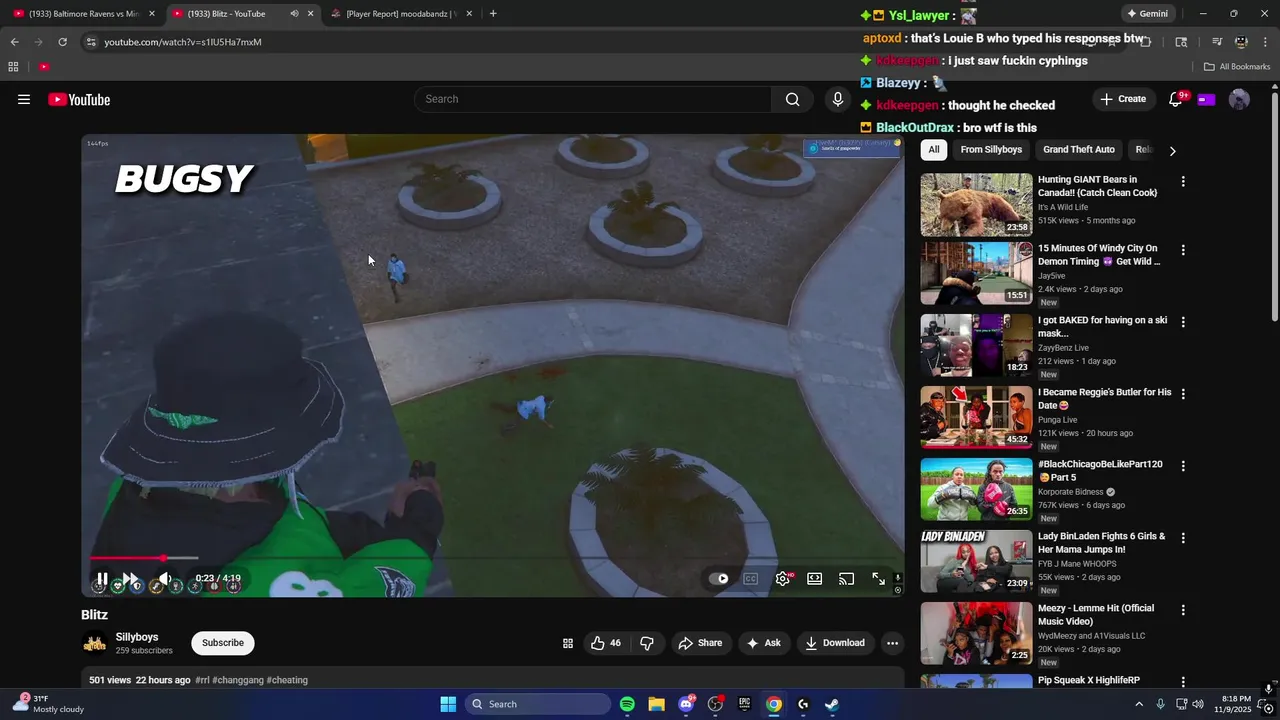Viewport: 1280px width, 720px height.
Task: Open video player settings gear
Action: (783, 579)
